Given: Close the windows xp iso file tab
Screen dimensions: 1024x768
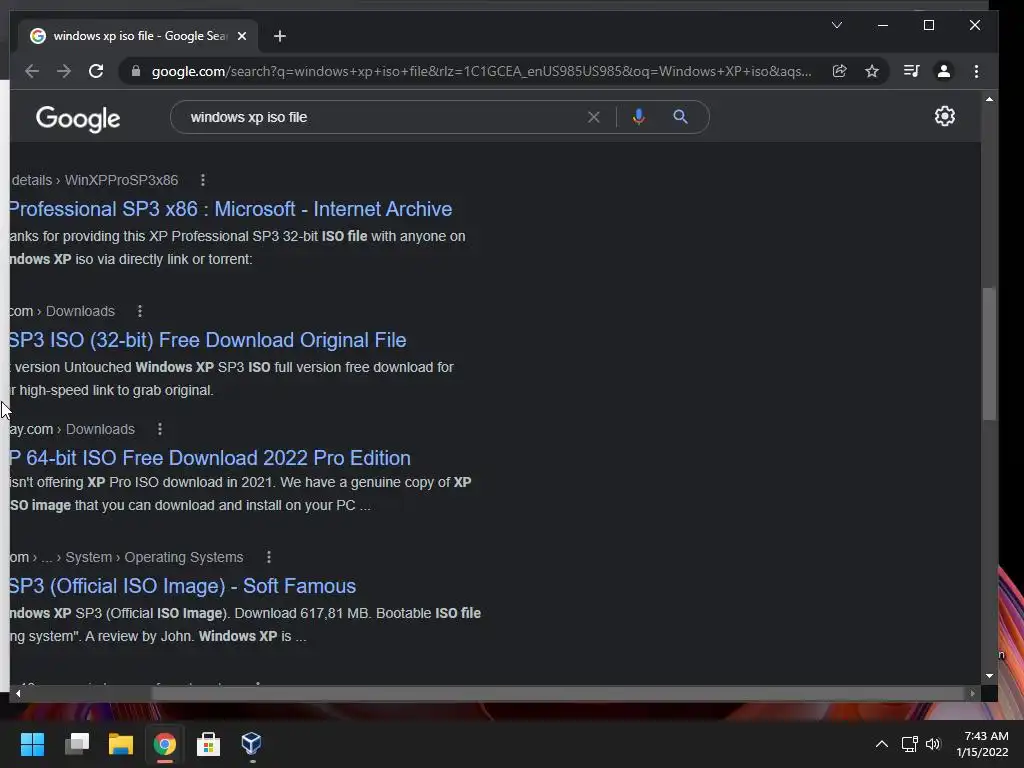Looking at the screenshot, I should pyautogui.click(x=242, y=36).
